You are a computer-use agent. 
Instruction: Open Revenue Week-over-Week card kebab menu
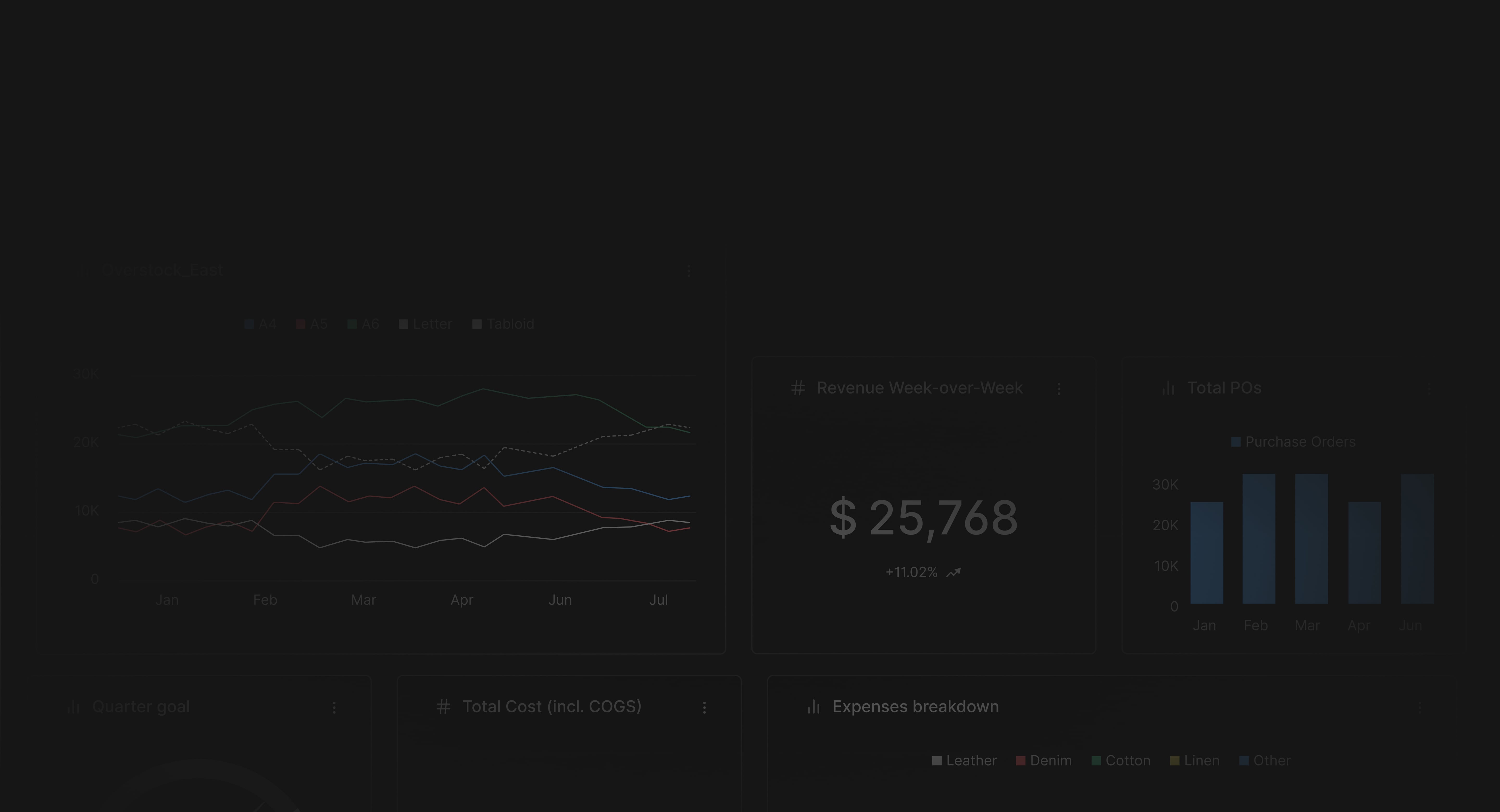click(x=1059, y=389)
